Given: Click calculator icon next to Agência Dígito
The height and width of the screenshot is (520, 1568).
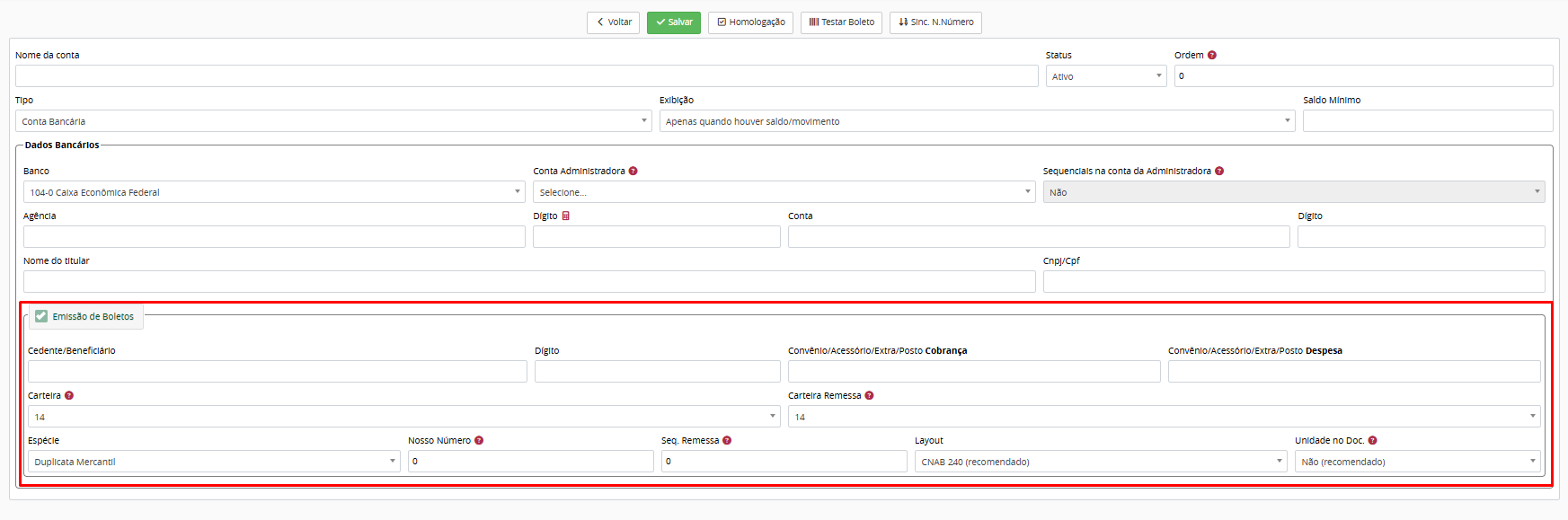Looking at the screenshot, I should pos(565,216).
